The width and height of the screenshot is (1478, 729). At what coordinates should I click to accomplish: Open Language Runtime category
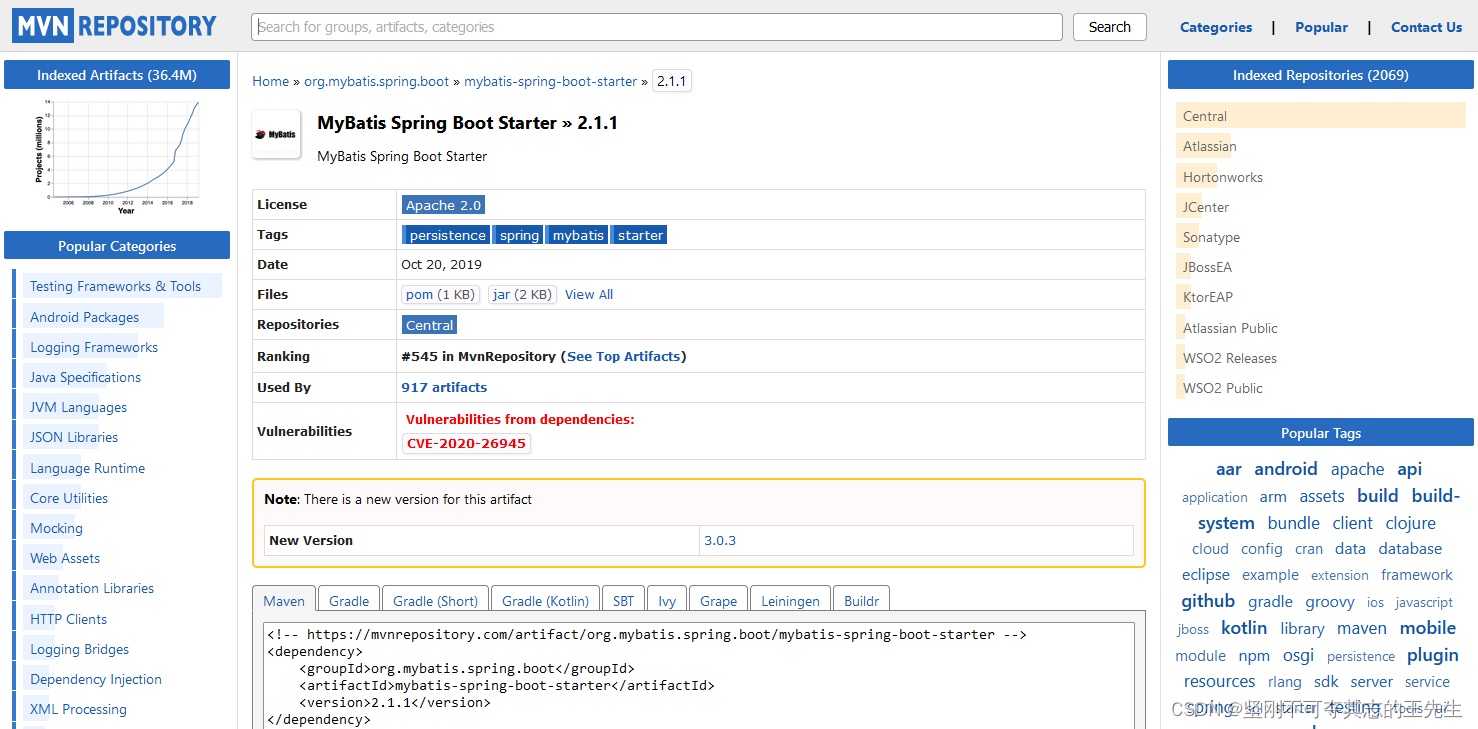click(x=87, y=468)
